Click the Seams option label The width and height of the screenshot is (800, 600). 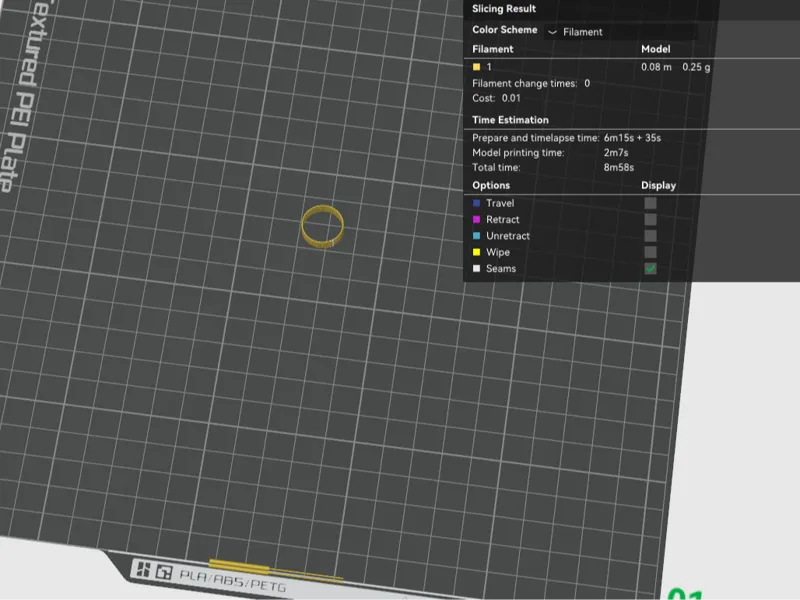click(x=501, y=268)
